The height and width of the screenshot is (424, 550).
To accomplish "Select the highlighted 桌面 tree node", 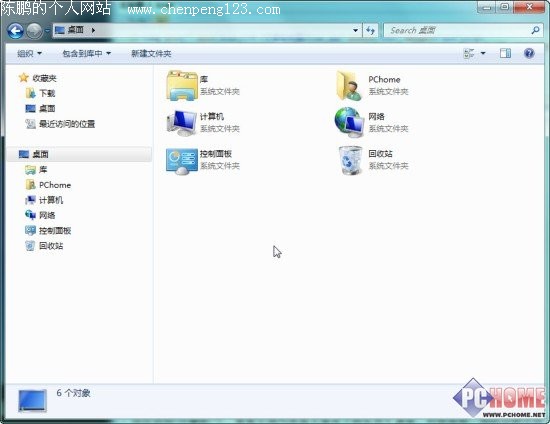I will click(x=79, y=154).
